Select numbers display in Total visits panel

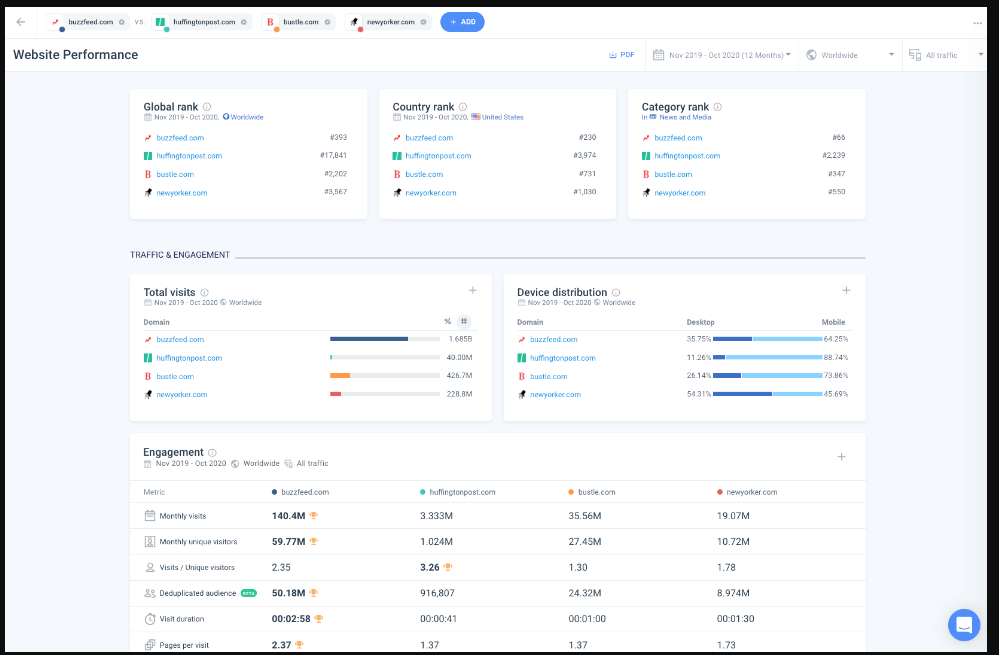[x=463, y=322]
